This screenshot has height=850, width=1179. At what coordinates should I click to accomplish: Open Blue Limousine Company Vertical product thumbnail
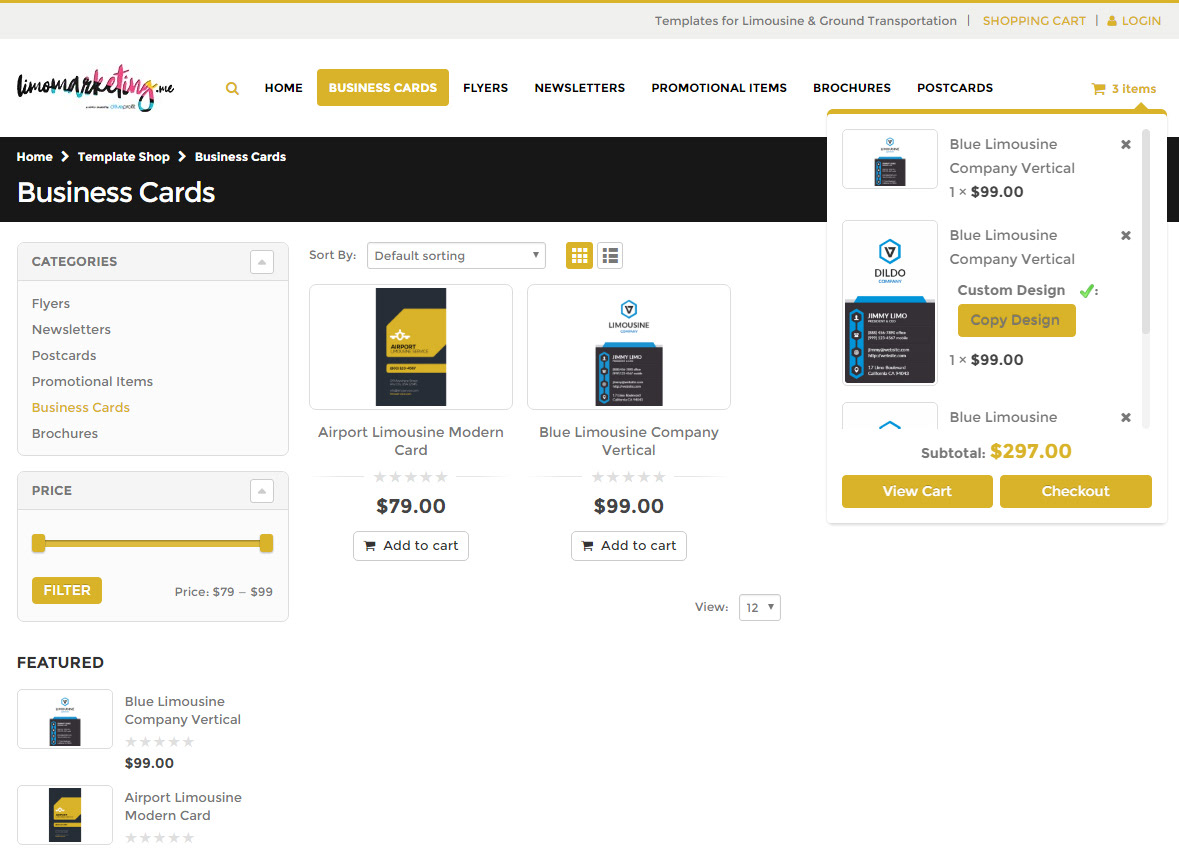click(629, 347)
